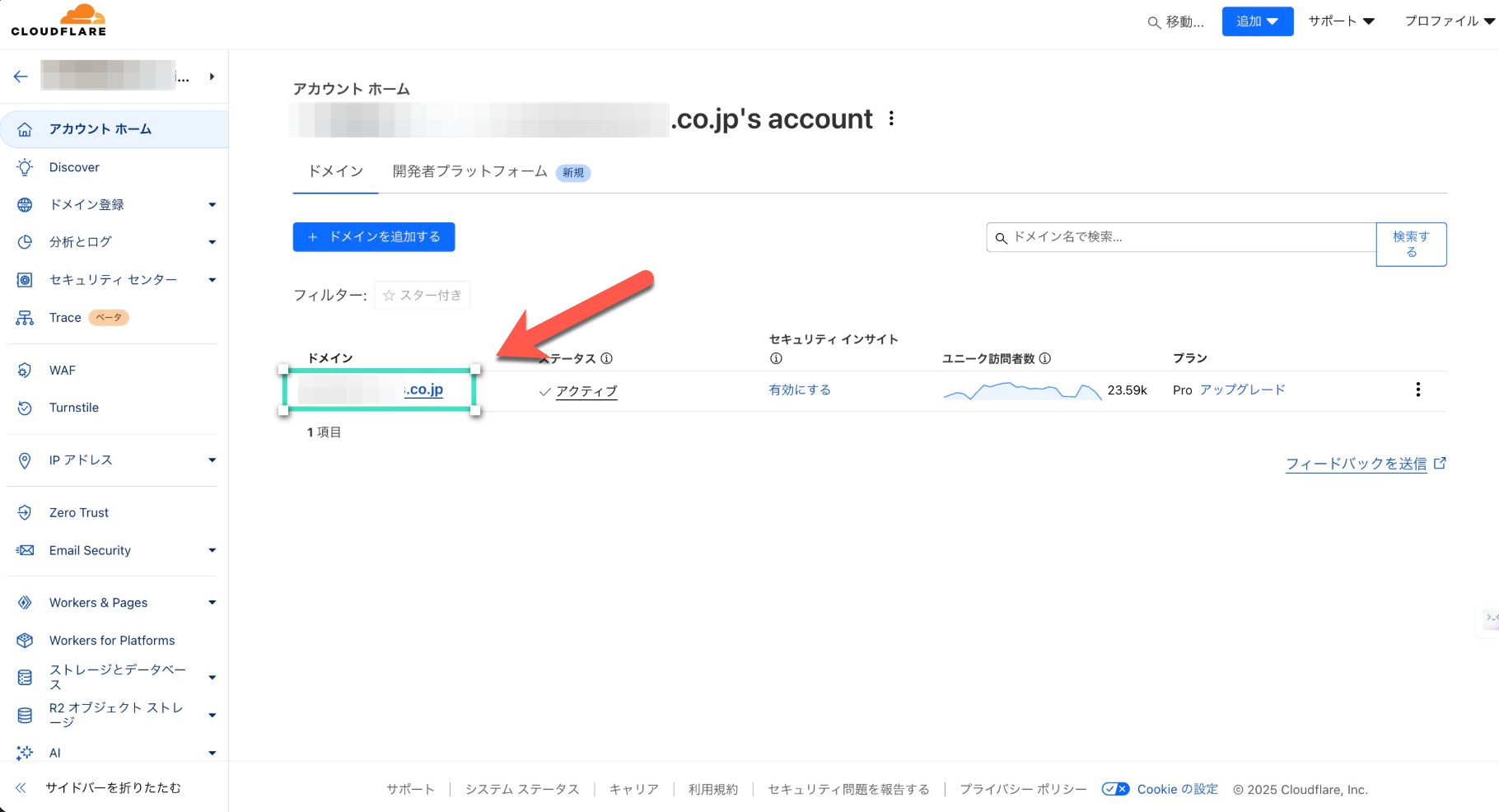1499x812 pixels.
Task: Click the Cloudflare logo
Action: [58, 21]
